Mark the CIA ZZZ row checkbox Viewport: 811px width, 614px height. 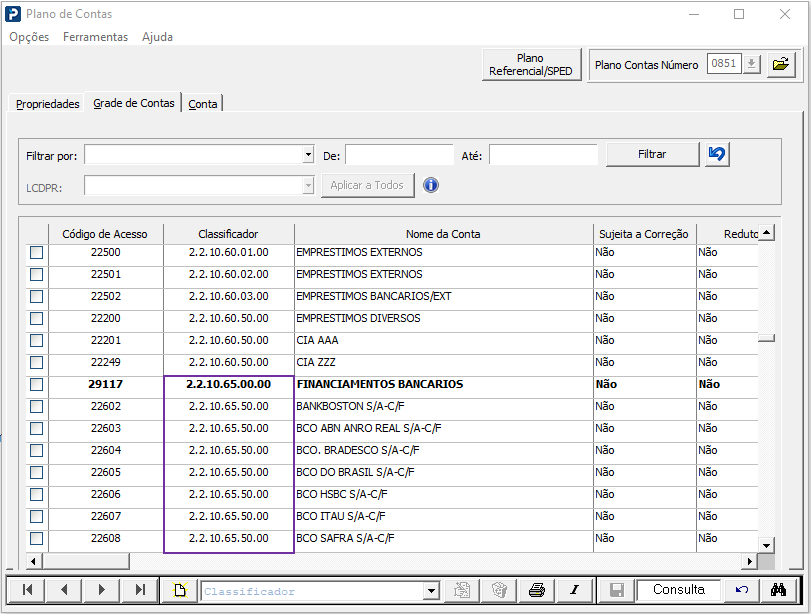(36, 363)
